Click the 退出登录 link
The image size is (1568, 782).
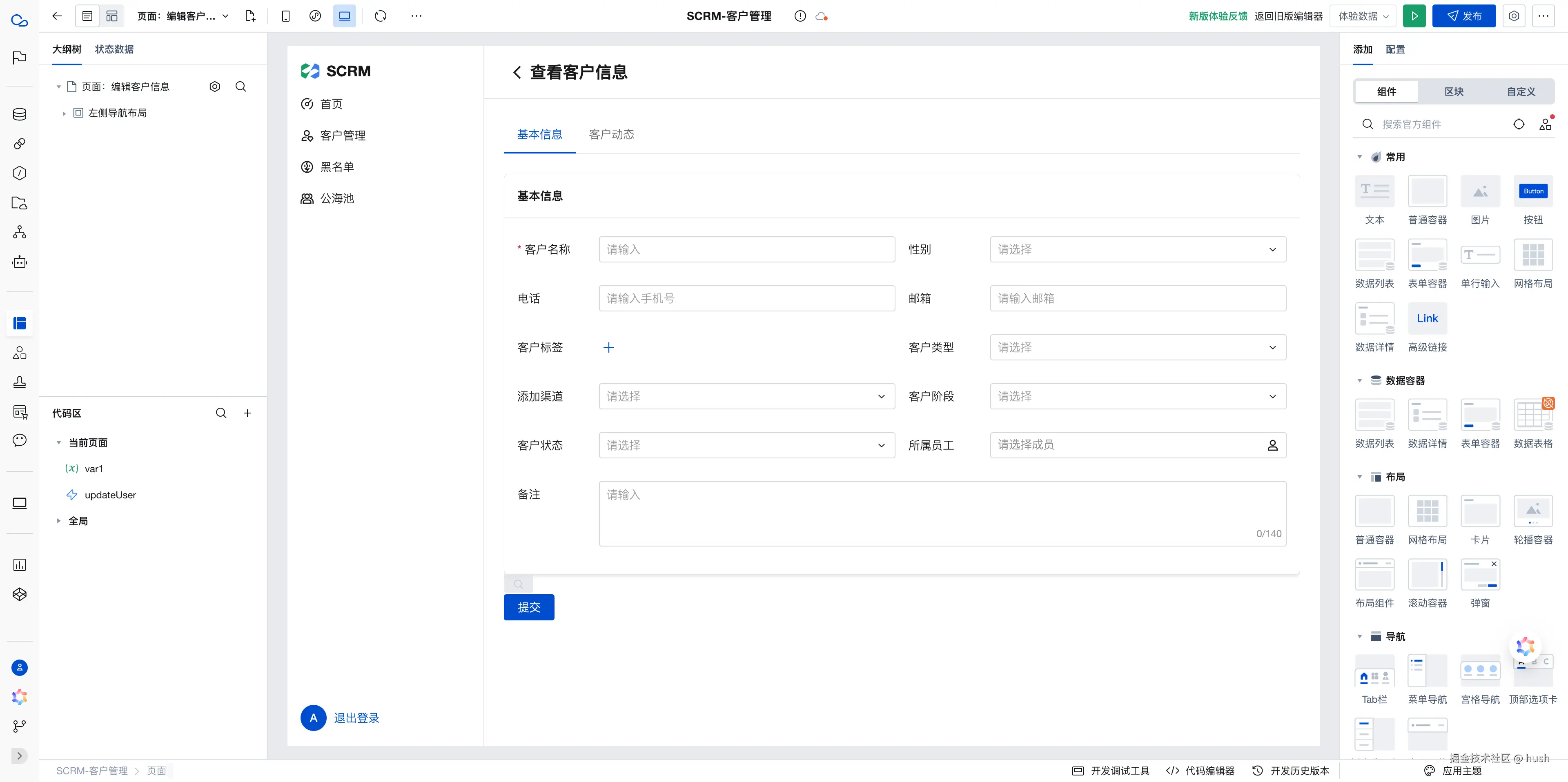356,718
